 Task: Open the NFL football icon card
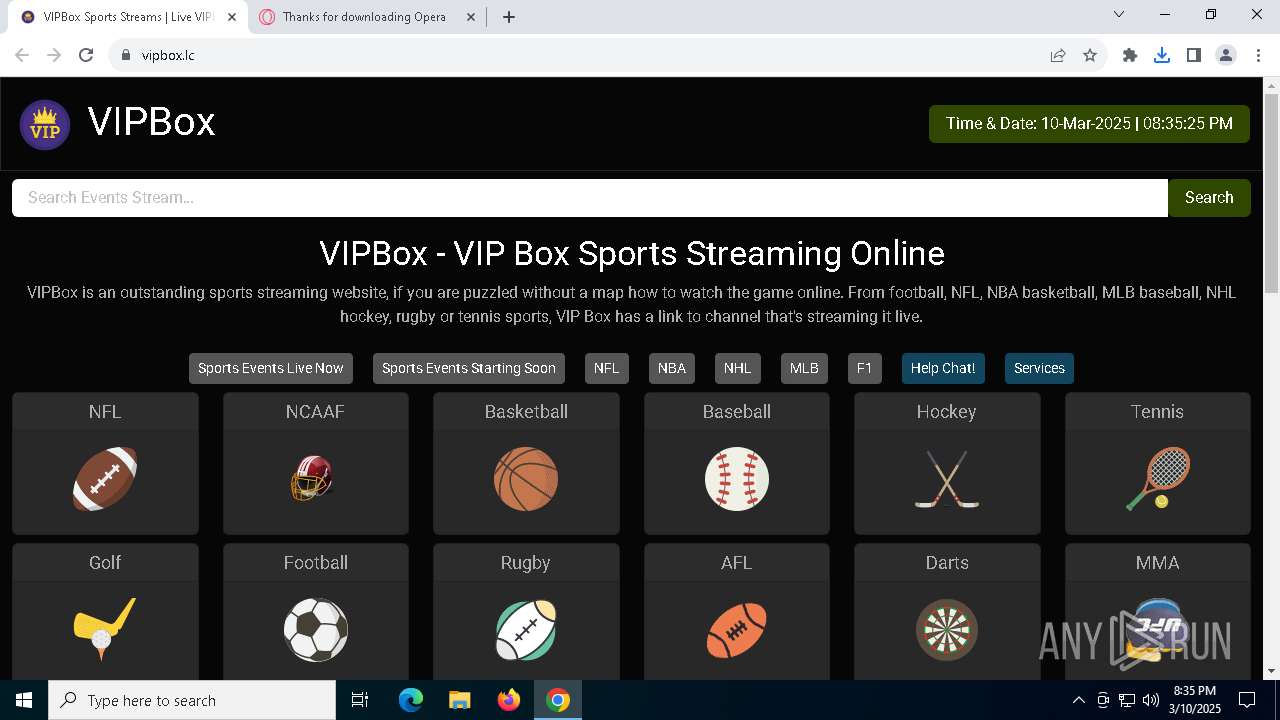click(105, 479)
